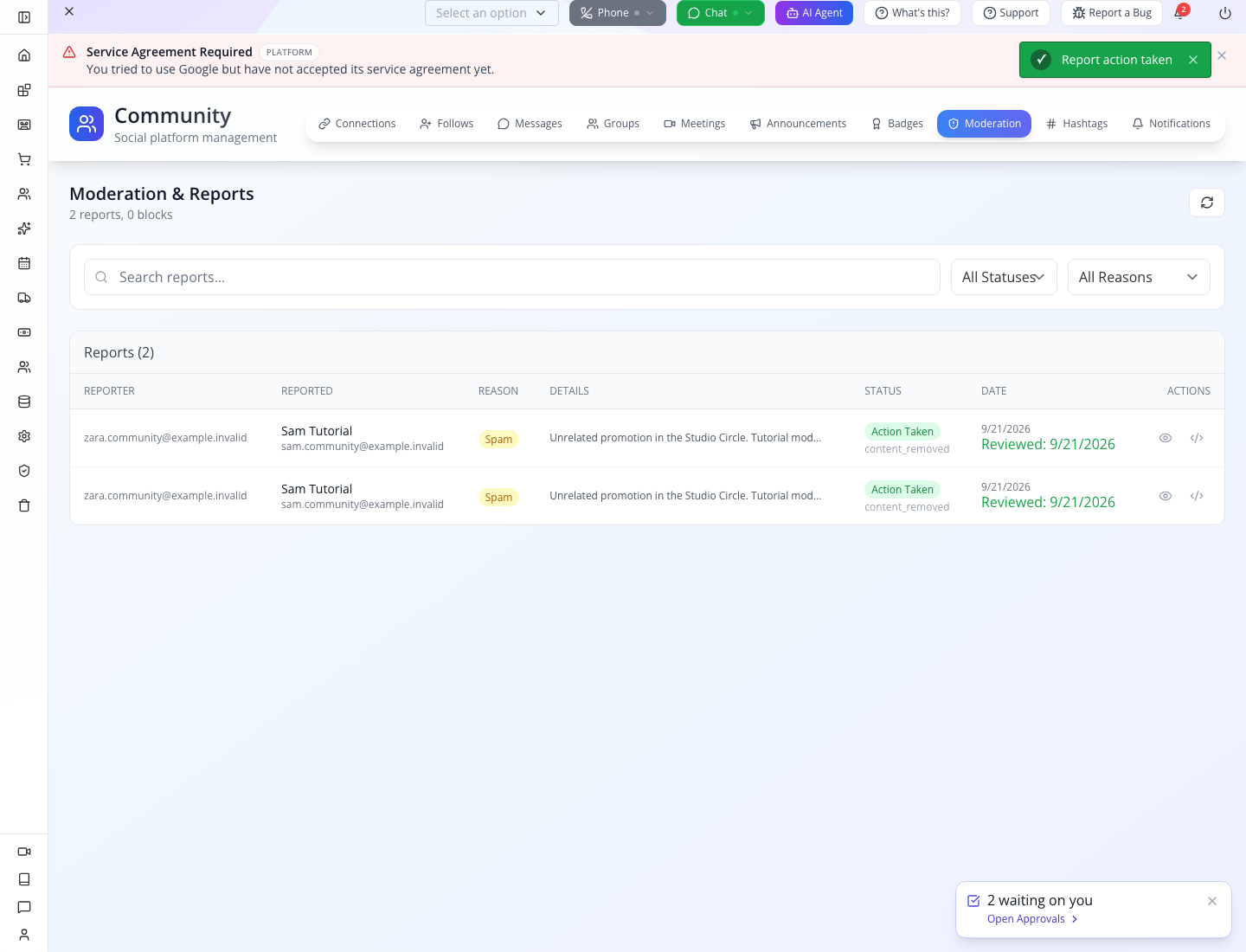Open Approvals link in waiting popup
The image size is (1246, 952).
click(x=1032, y=919)
